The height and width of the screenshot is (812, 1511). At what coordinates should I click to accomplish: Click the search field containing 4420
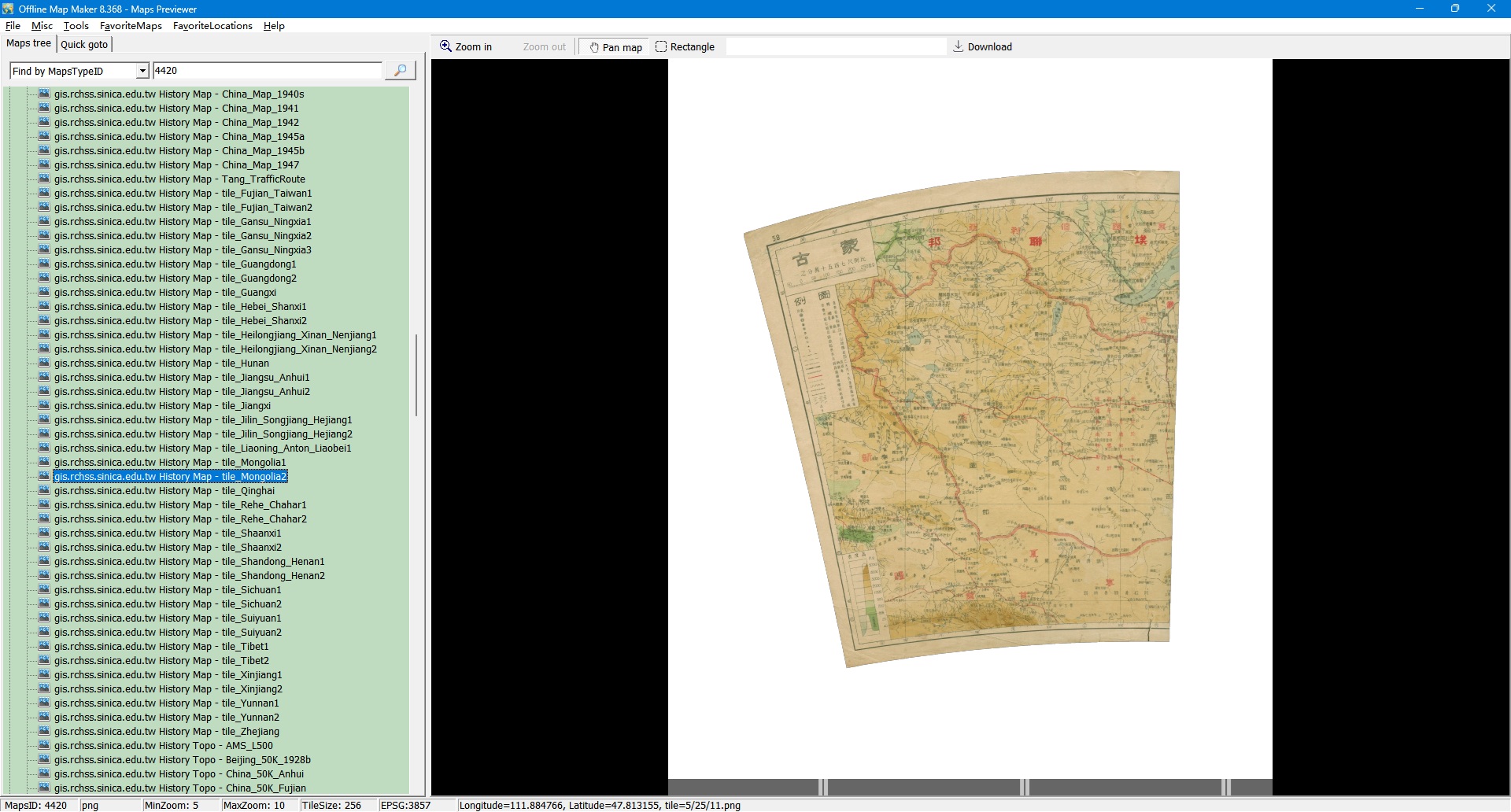pyautogui.click(x=266, y=71)
